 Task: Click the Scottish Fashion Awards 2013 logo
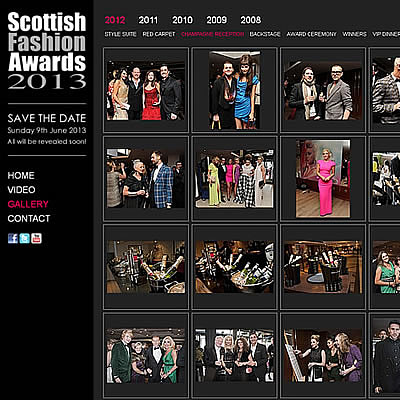point(47,51)
